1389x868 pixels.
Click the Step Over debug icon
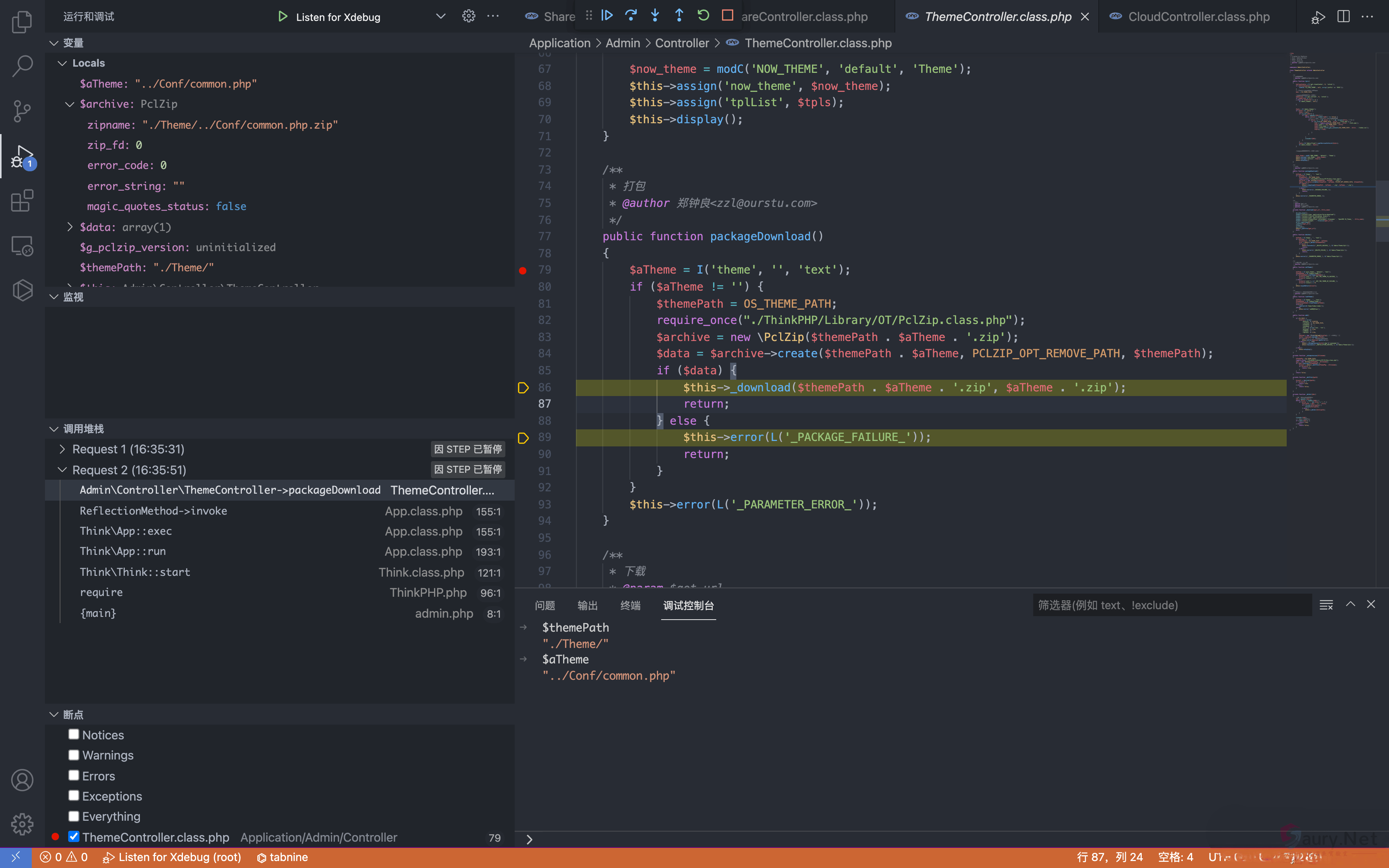pyautogui.click(x=631, y=15)
